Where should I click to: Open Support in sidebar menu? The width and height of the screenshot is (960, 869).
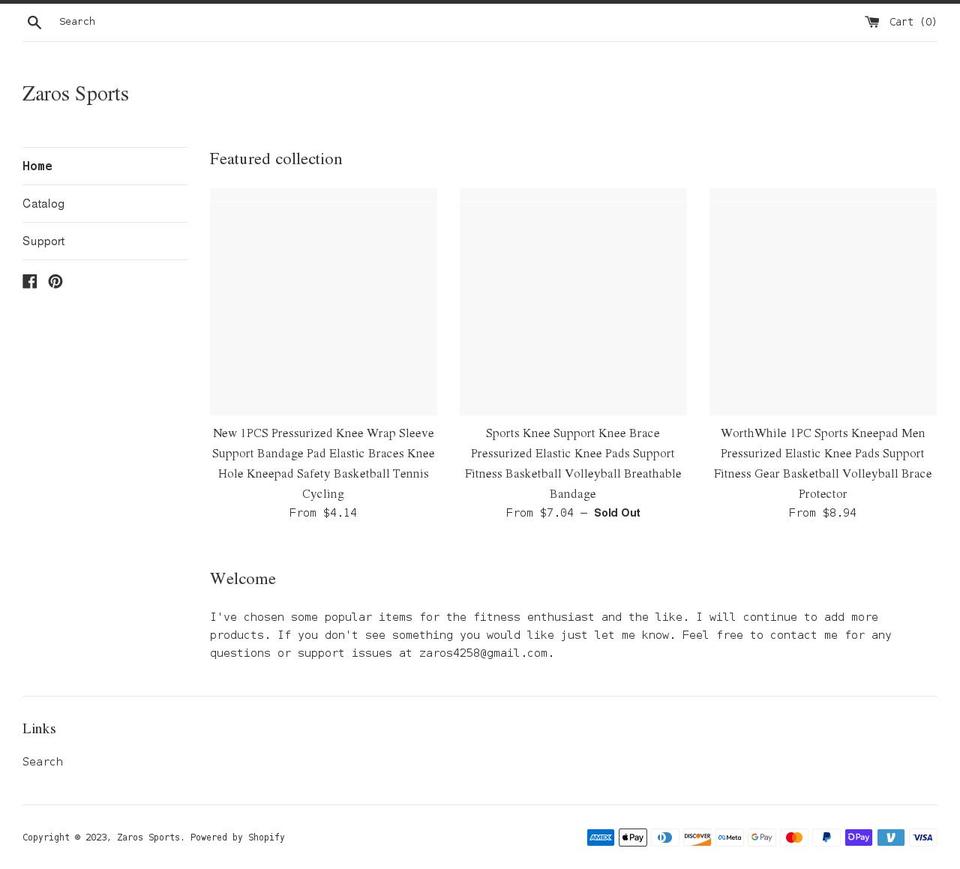click(43, 241)
